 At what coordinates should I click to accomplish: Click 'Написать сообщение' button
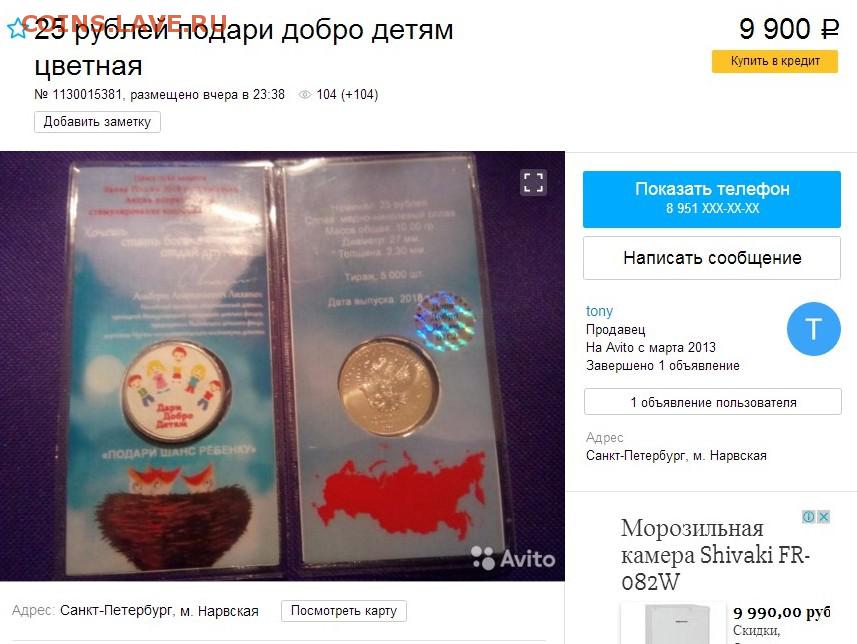tap(712, 257)
